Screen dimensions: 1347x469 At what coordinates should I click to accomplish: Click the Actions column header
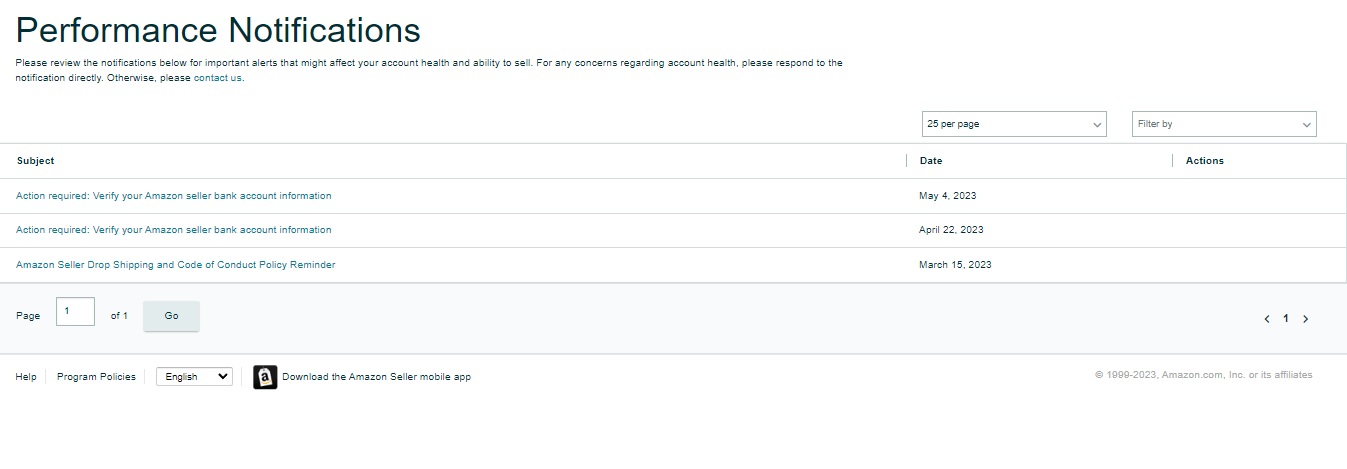(x=1205, y=160)
